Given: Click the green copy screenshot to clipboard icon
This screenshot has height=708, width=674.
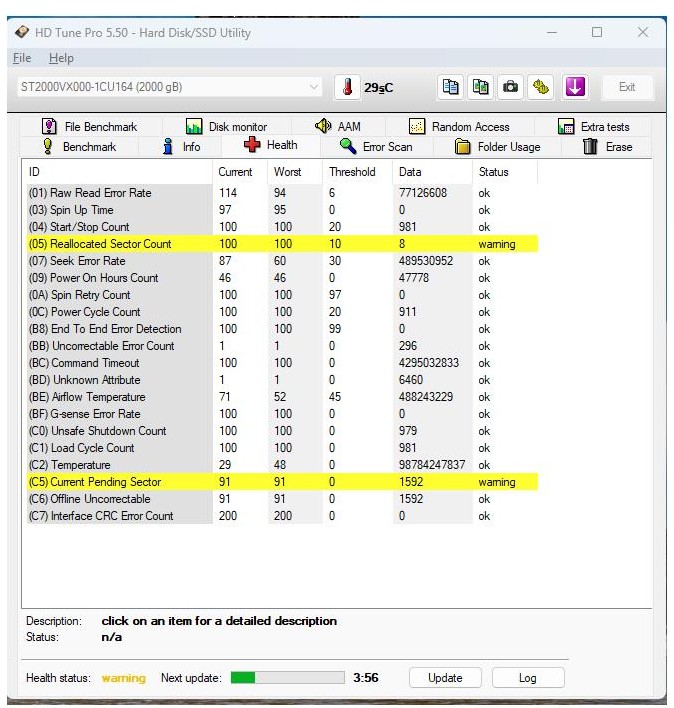Looking at the screenshot, I should (481, 87).
